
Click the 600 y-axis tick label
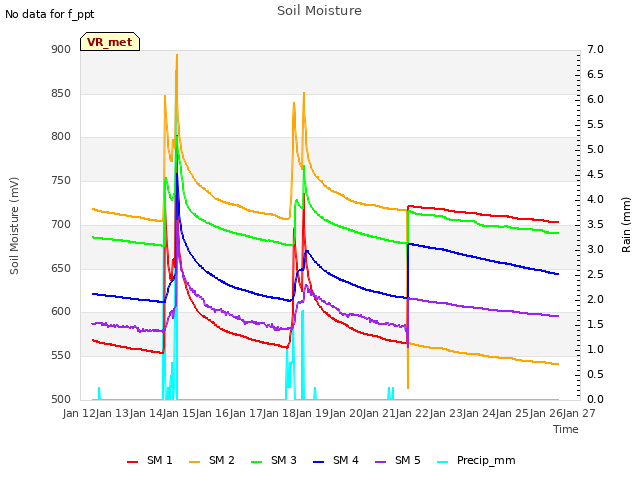61,312
